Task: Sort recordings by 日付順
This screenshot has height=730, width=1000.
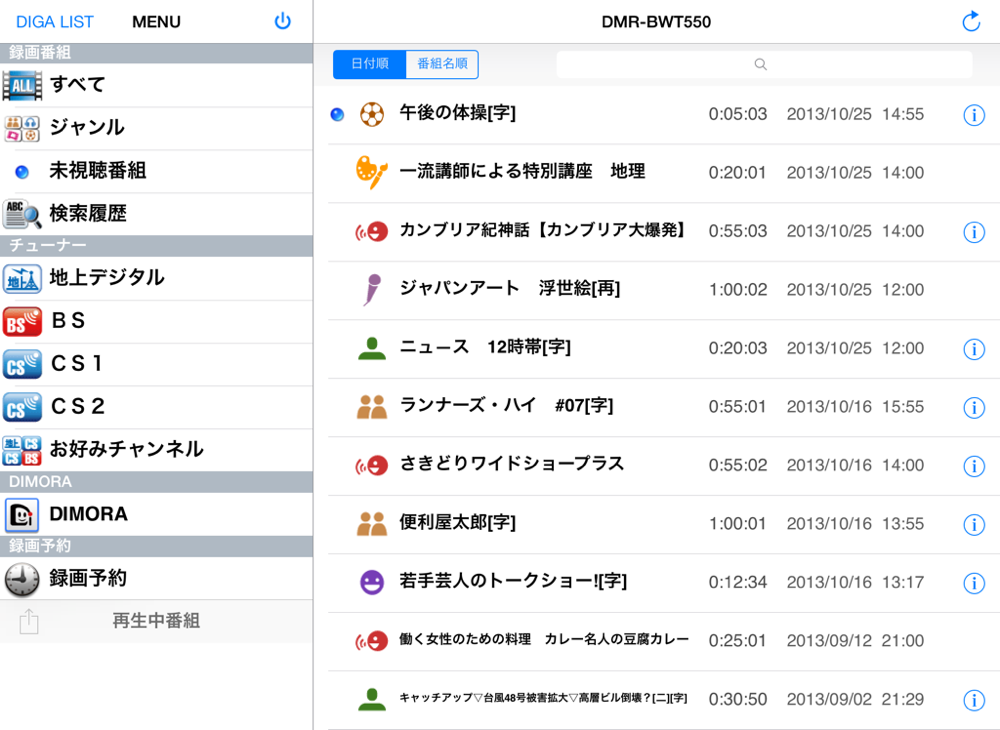Action: coord(369,64)
